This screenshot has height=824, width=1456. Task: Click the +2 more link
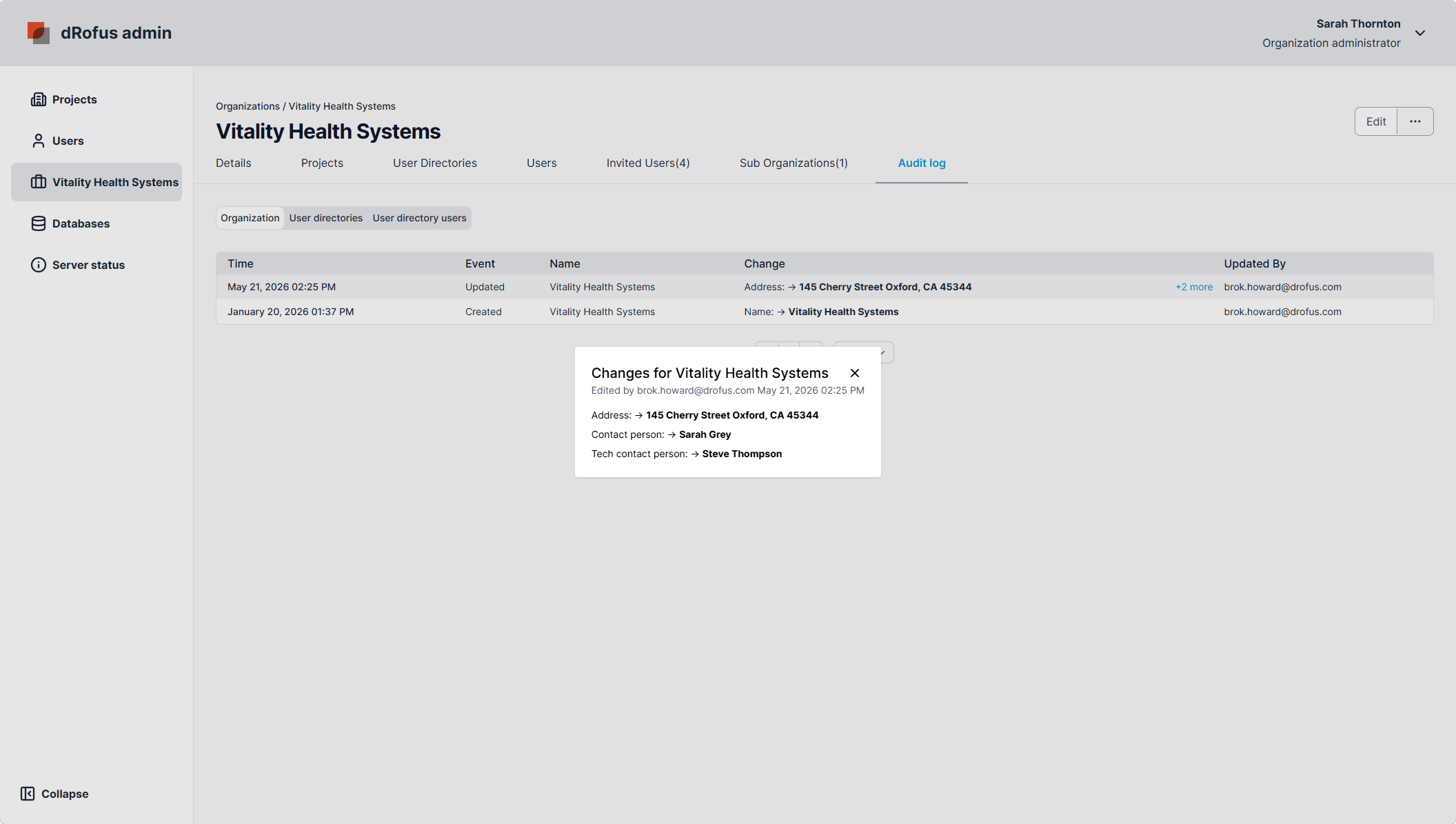tap(1194, 287)
